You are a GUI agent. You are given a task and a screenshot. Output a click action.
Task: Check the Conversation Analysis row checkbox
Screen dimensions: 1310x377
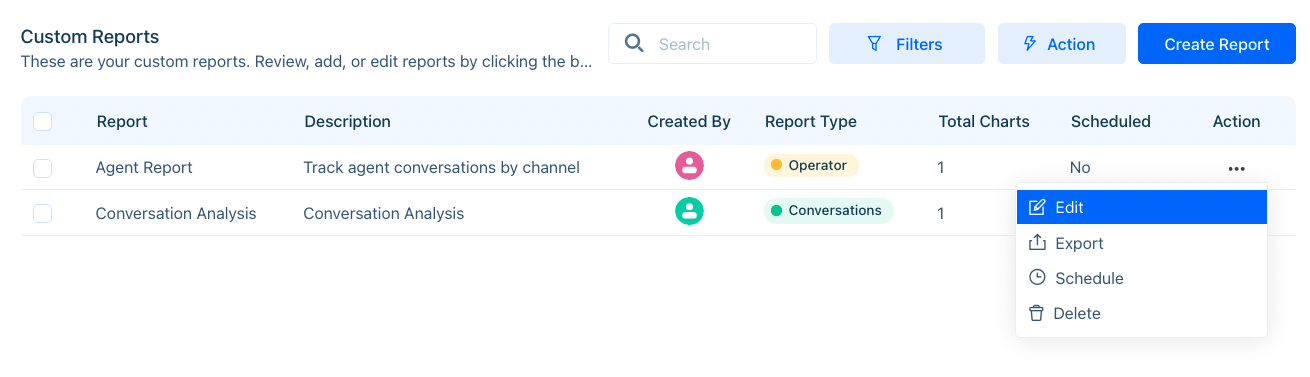tap(43, 213)
